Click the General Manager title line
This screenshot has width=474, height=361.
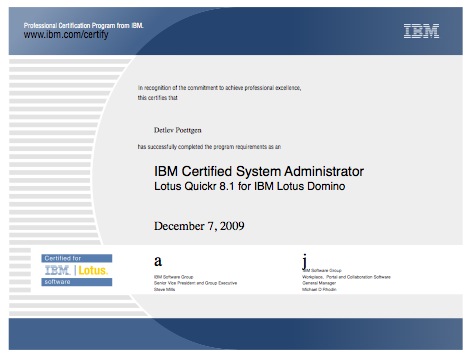[x=319, y=283]
